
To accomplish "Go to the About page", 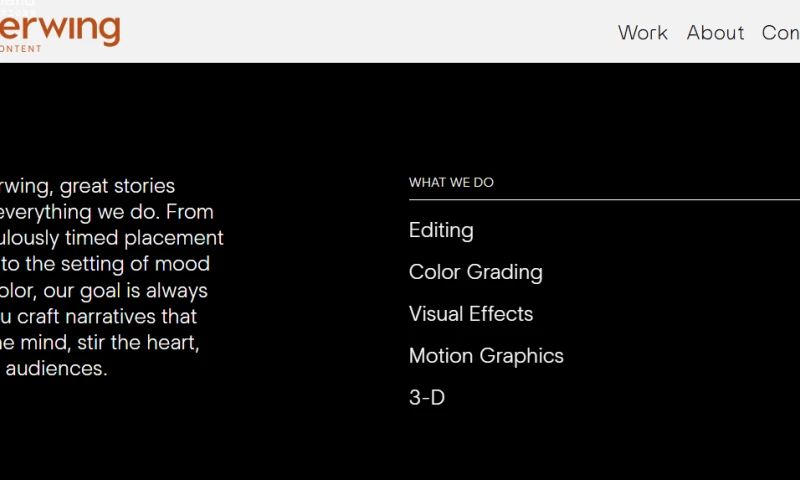I will (715, 32).
